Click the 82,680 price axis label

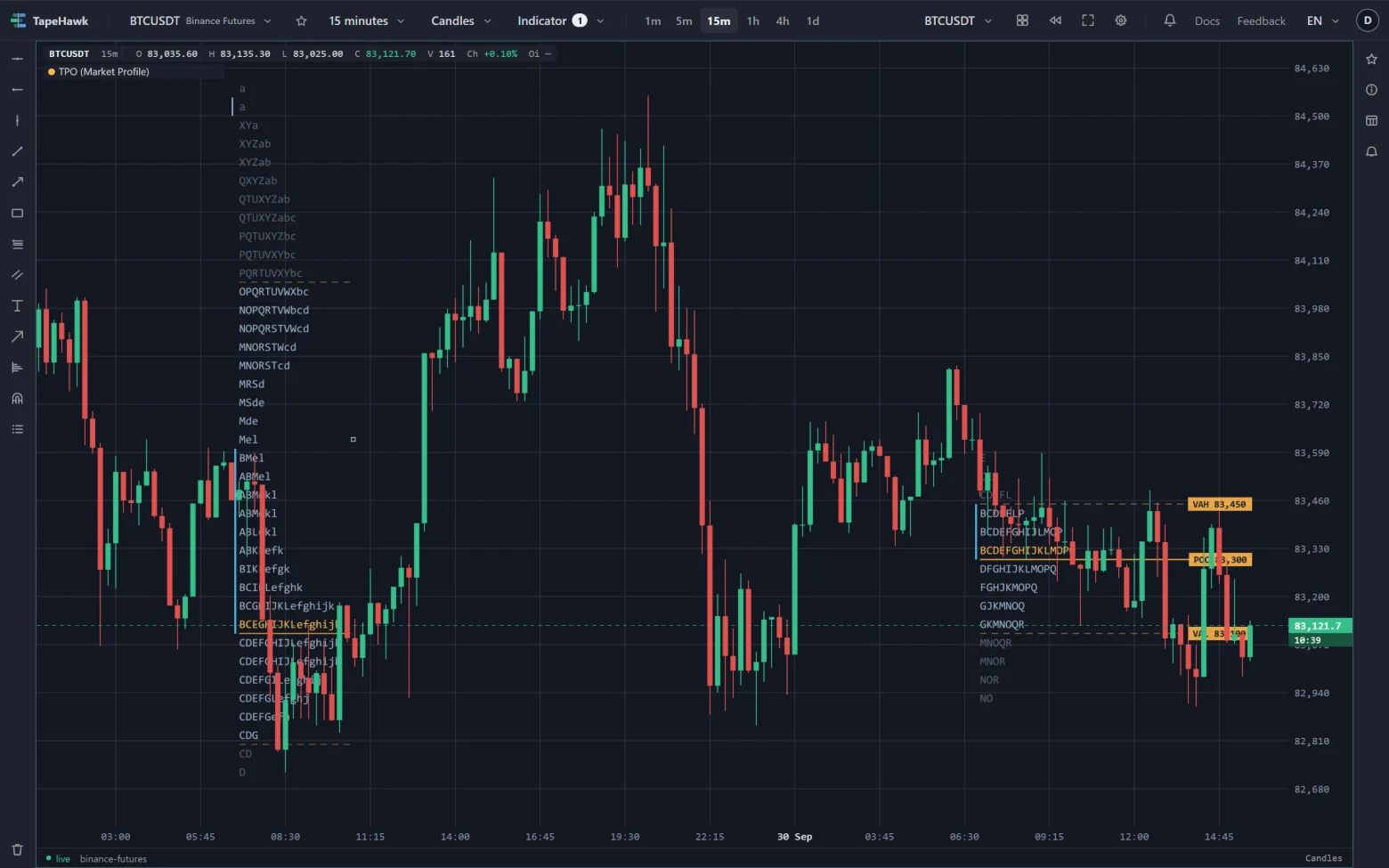(x=1312, y=790)
